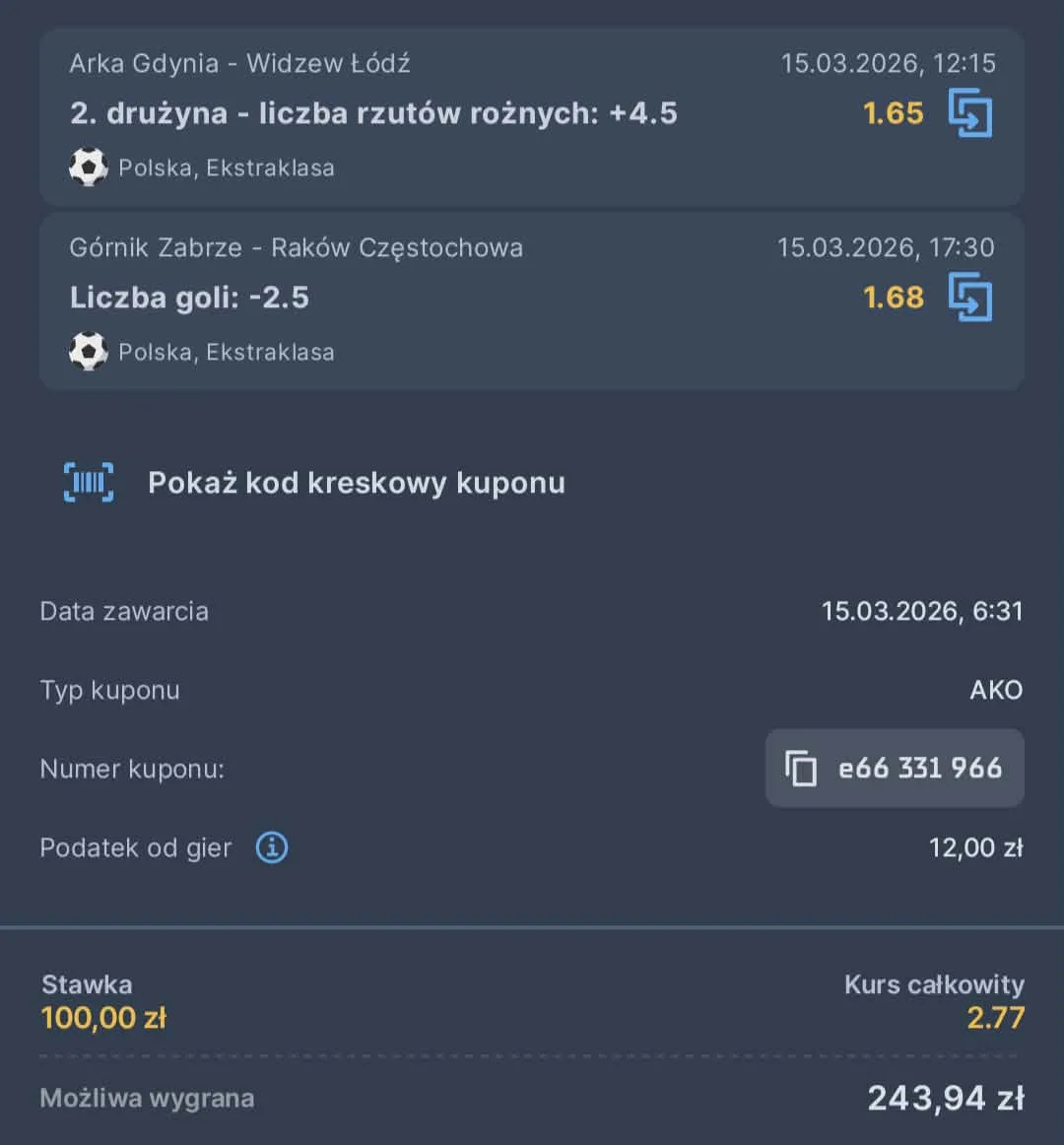1064x1145 pixels.
Task: Click the Stawka amount 100,00 zł
Action: click(x=103, y=1017)
